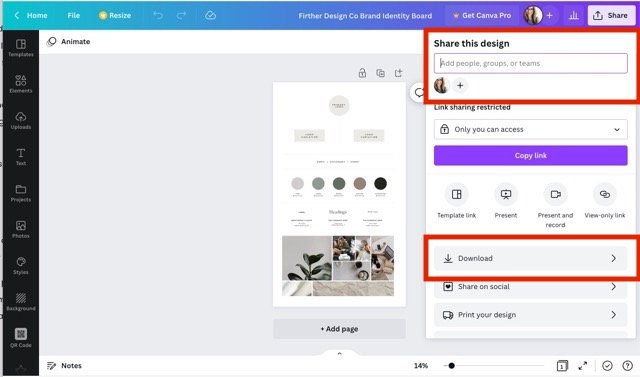Open the Background sidebar panel
Image resolution: width=640 pixels, height=377 pixels.
(x=21, y=302)
